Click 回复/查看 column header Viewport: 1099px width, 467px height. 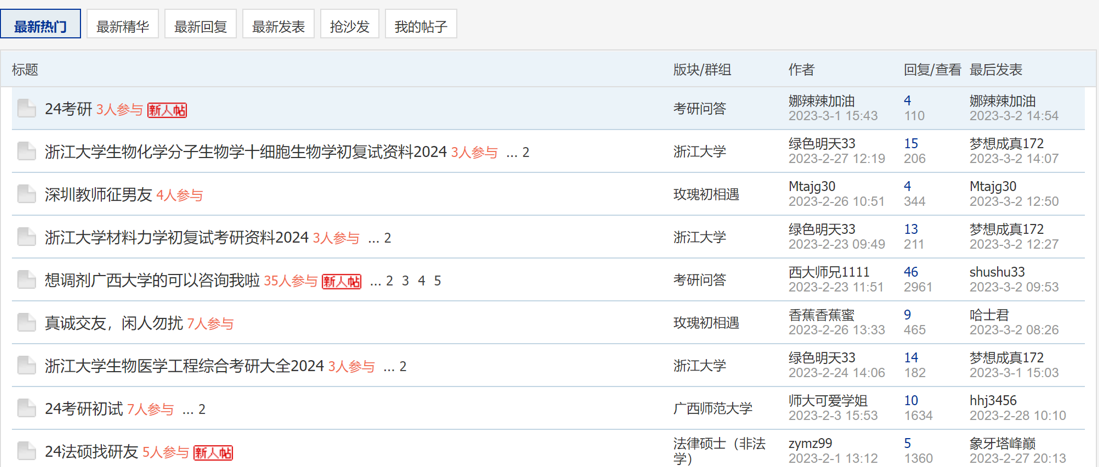(932, 69)
